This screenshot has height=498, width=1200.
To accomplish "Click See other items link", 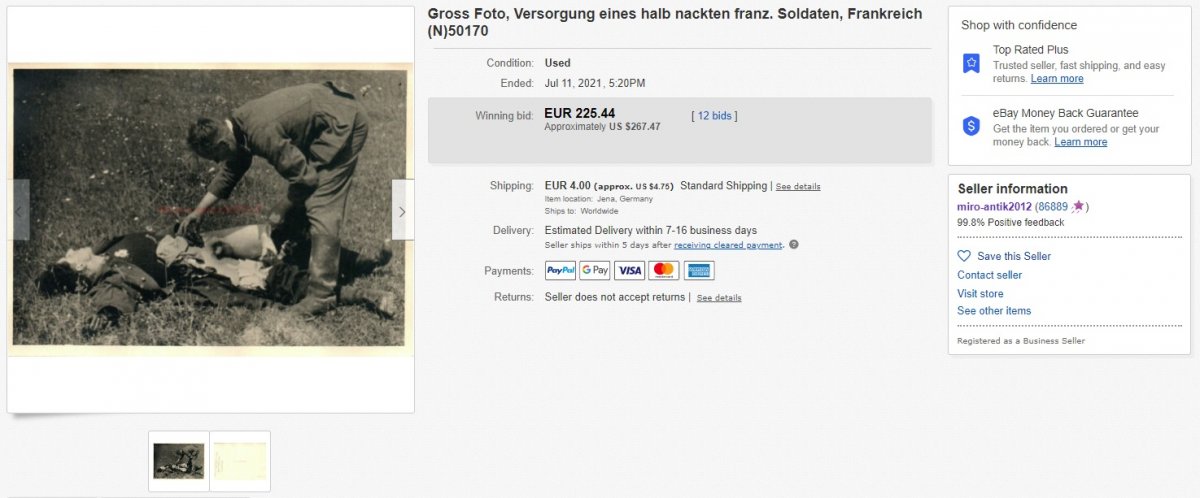I will point(994,311).
